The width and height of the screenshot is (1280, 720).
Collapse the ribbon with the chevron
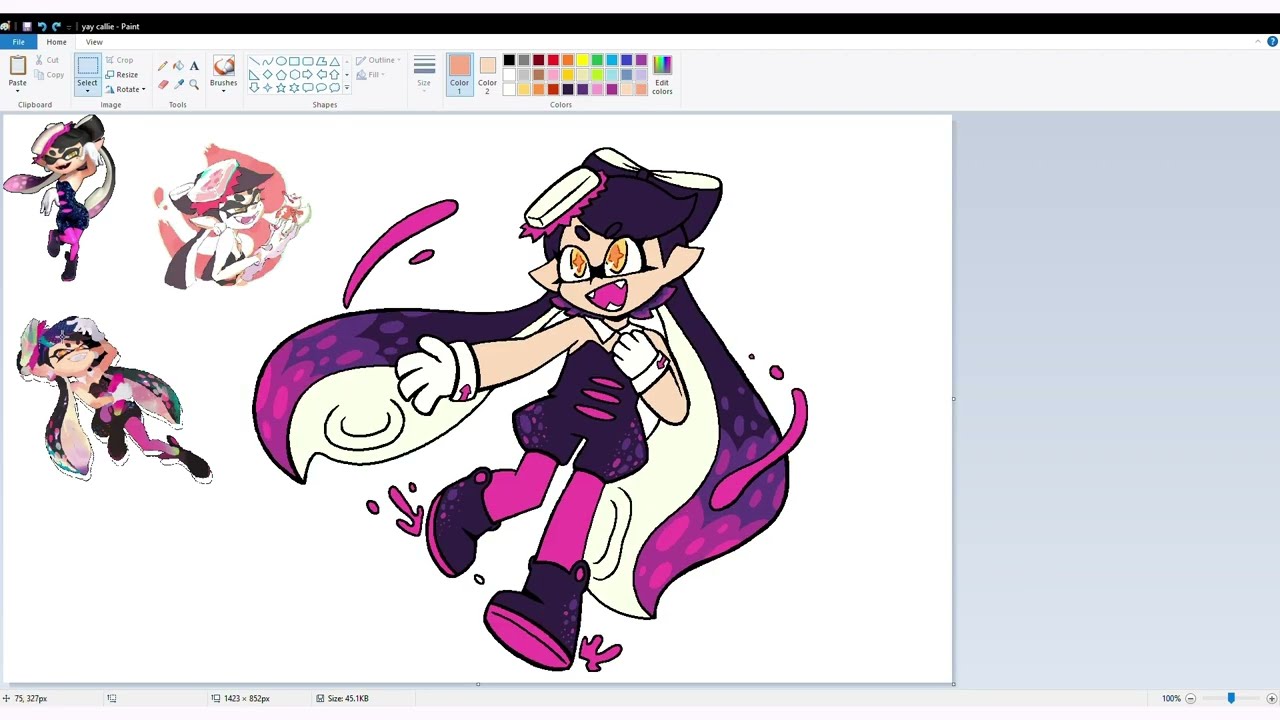(x=1257, y=42)
